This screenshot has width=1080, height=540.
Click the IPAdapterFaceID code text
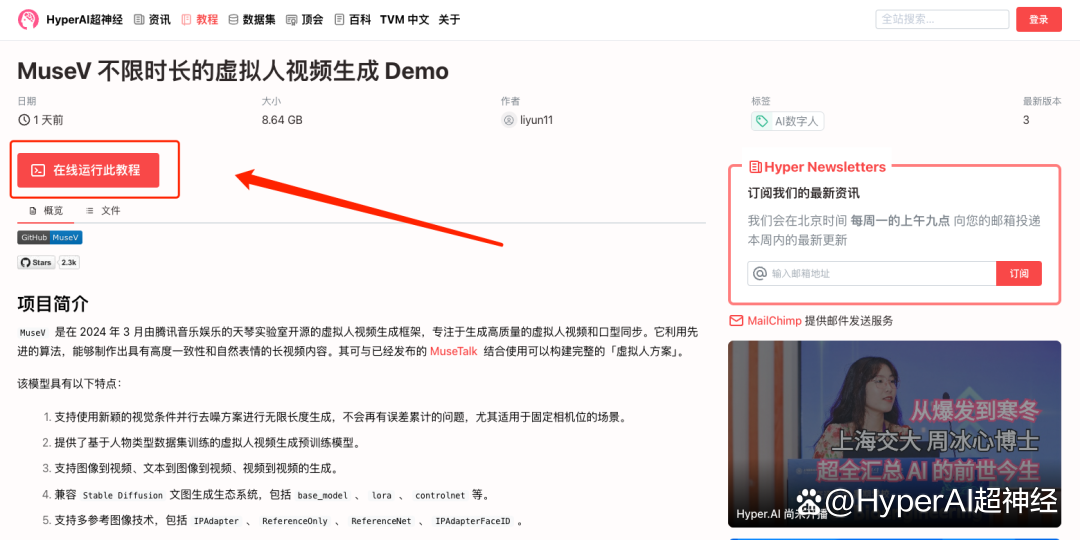[x=472, y=521]
